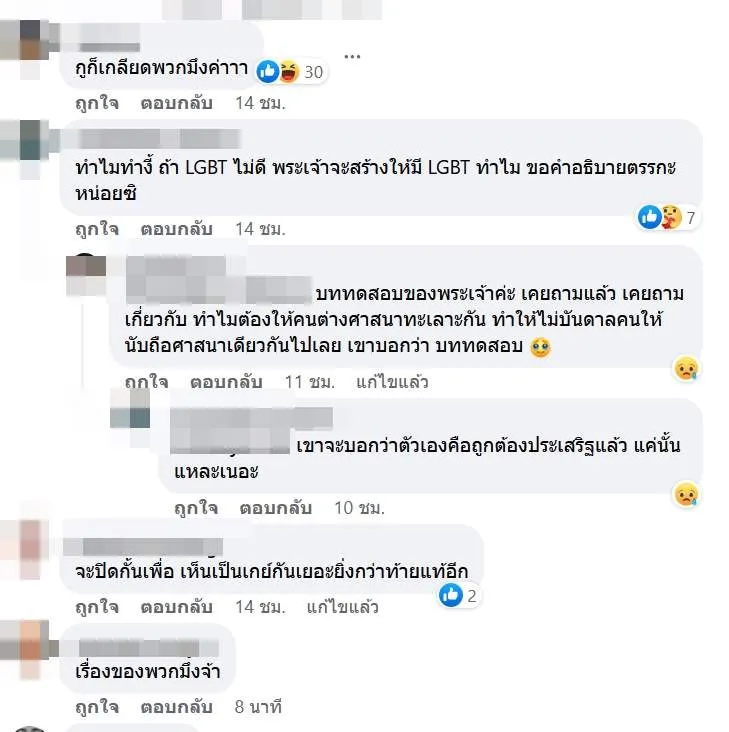Click the like icon with count 2
Screen dimensions: 729x732
(x=451, y=595)
